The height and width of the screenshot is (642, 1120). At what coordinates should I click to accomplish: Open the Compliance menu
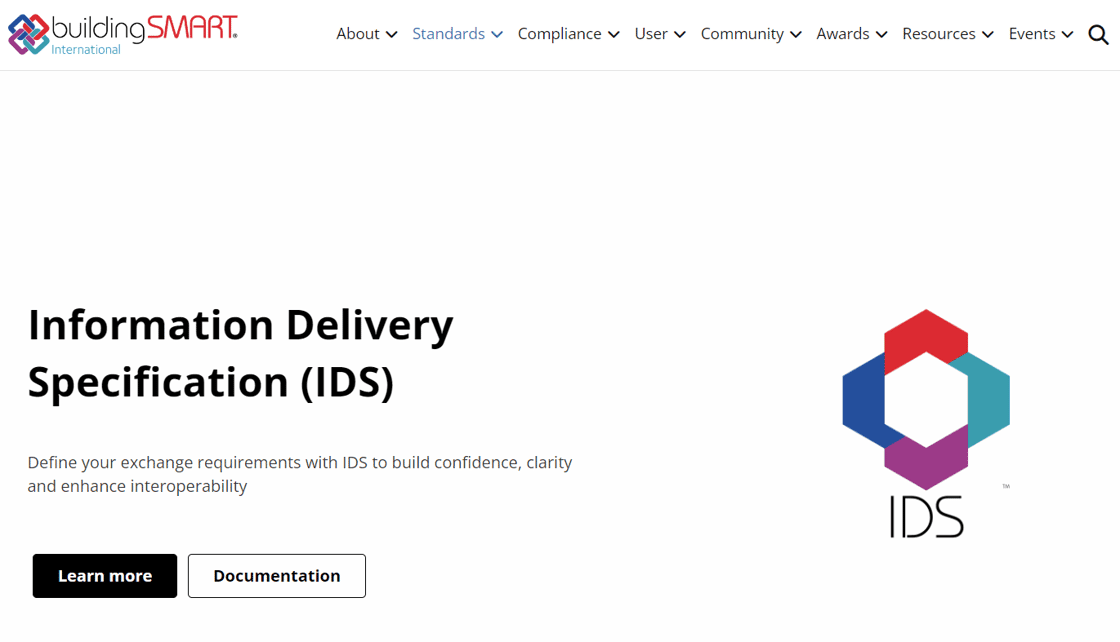point(559,34)
